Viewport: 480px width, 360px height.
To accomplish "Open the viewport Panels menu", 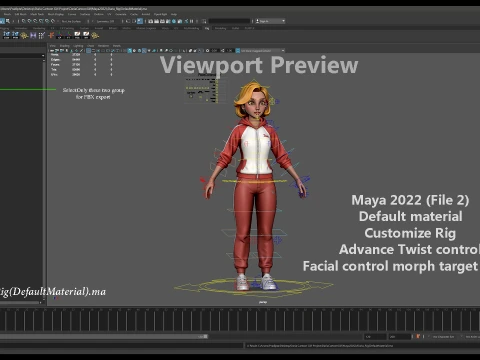I will coord(117,46).
